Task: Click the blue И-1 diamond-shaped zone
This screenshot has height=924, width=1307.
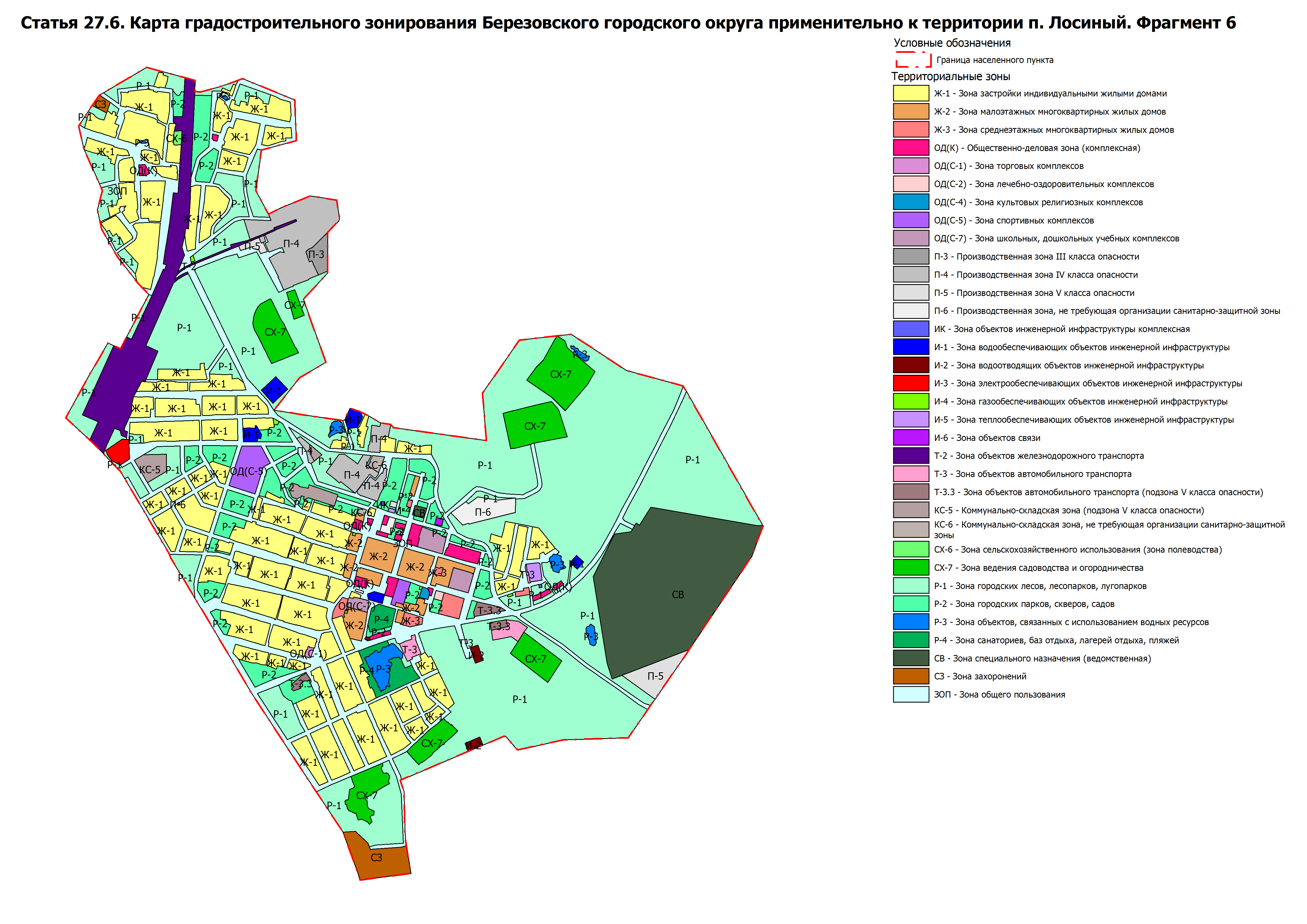Action: pos(275,391)
